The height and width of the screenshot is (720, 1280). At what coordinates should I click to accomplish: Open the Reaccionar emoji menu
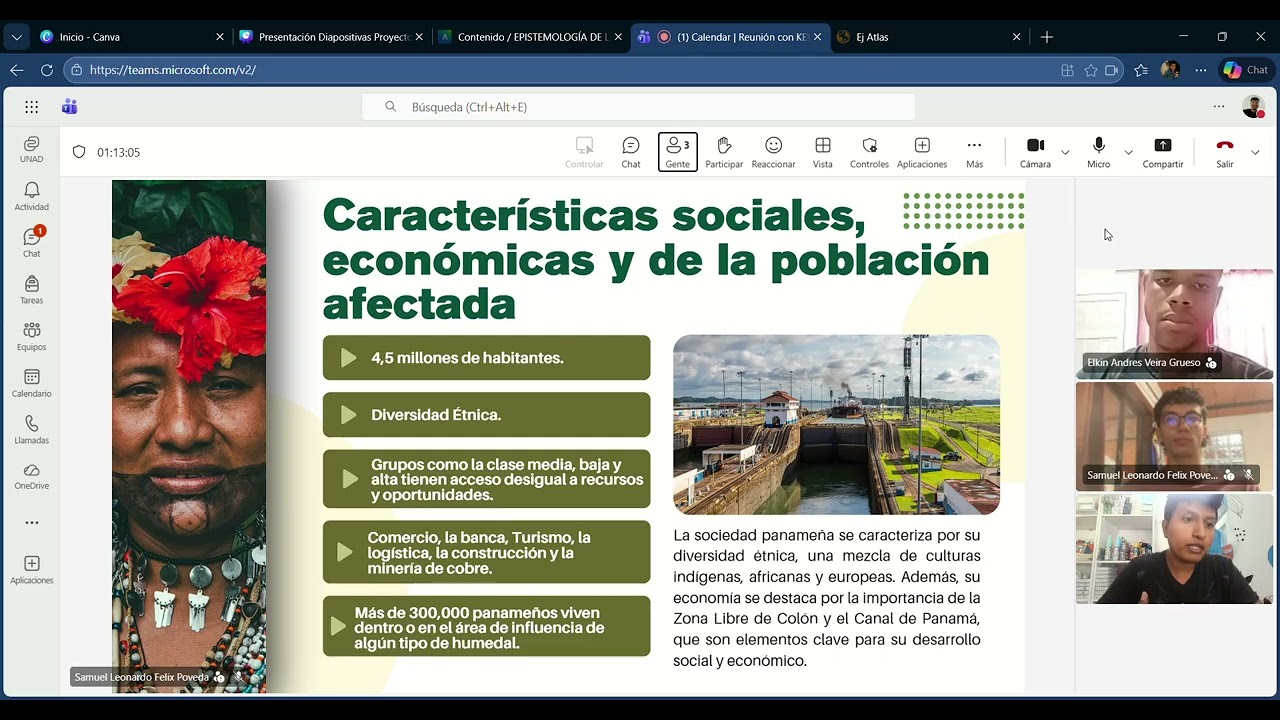pyautogui.click(x=773, y=152)
